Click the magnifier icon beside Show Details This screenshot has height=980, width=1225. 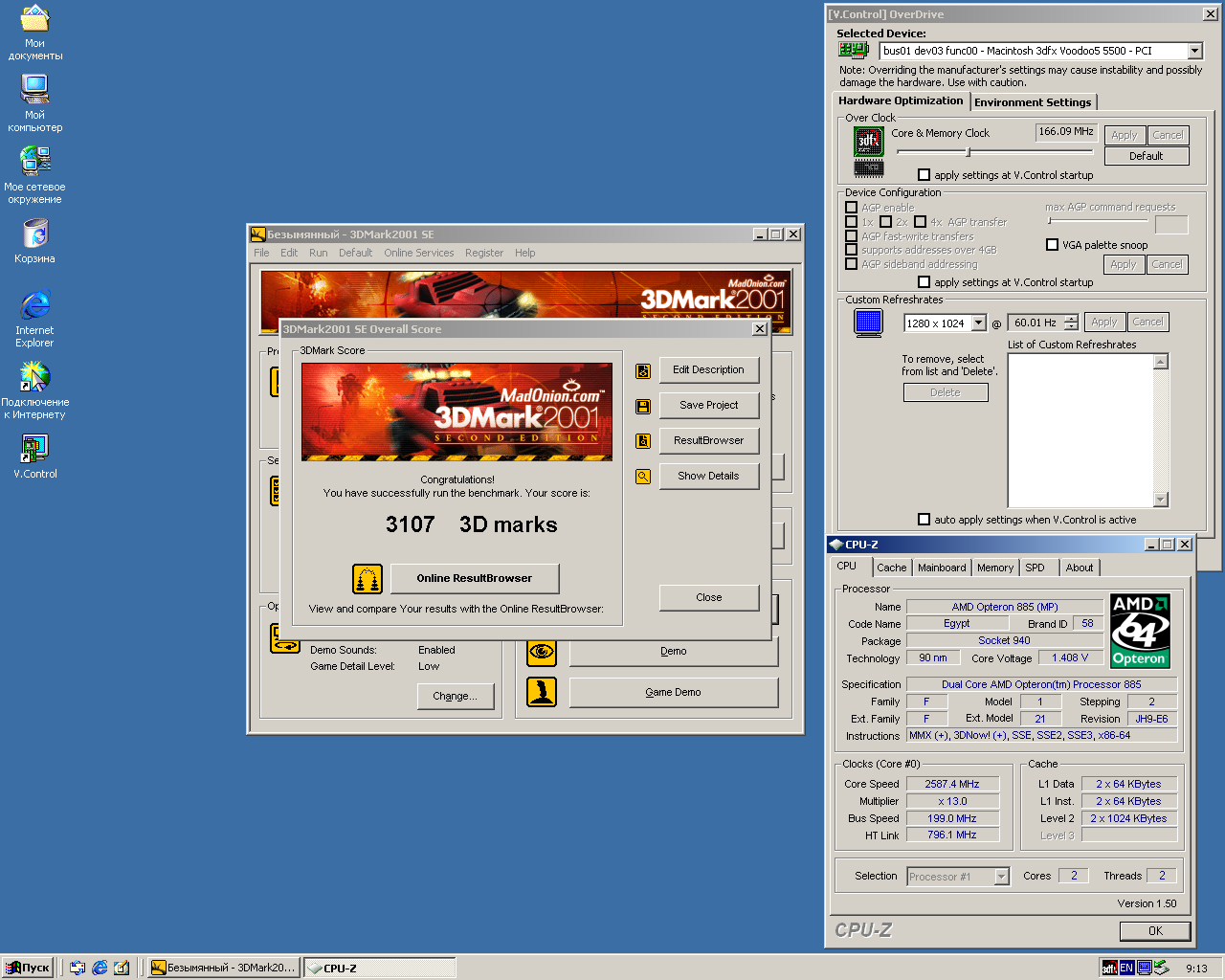(x=643, y=477)
